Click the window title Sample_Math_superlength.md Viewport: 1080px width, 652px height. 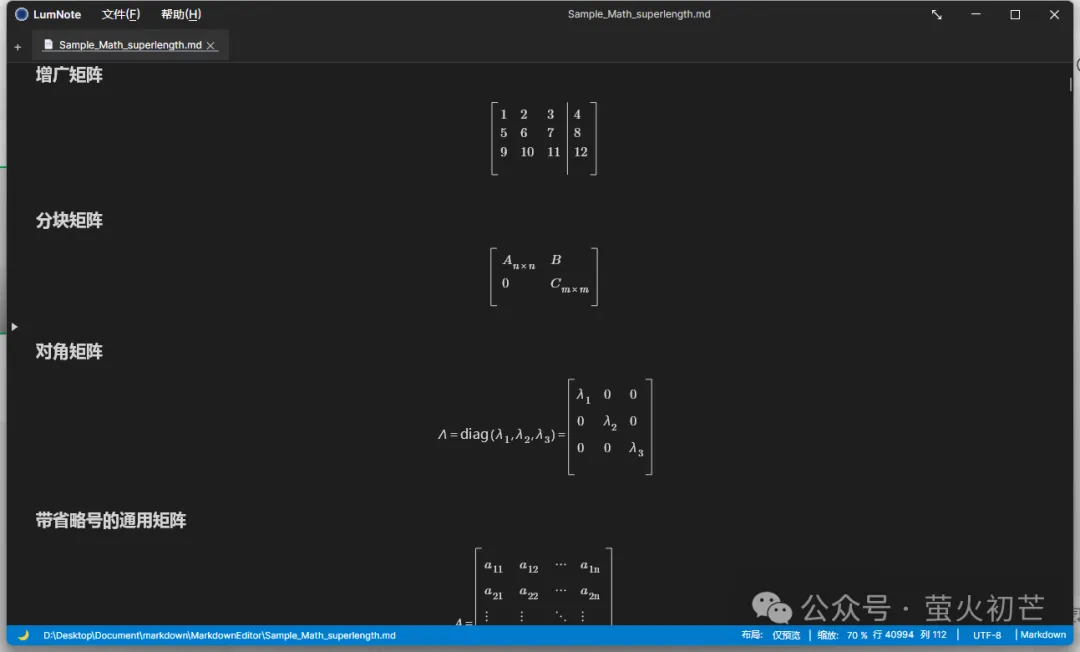(639, 14)
